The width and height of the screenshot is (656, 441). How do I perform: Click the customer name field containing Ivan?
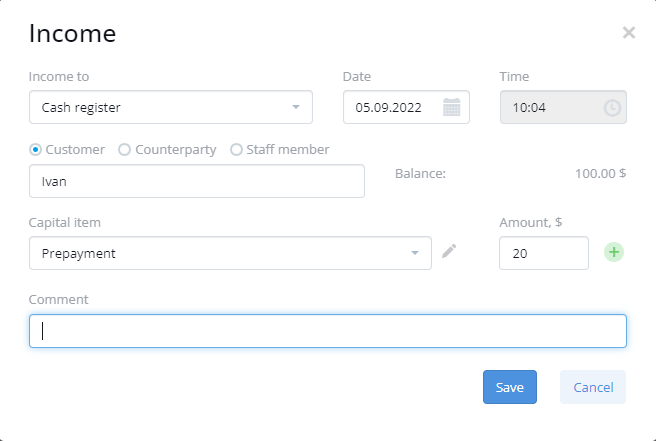coord(197,181)
